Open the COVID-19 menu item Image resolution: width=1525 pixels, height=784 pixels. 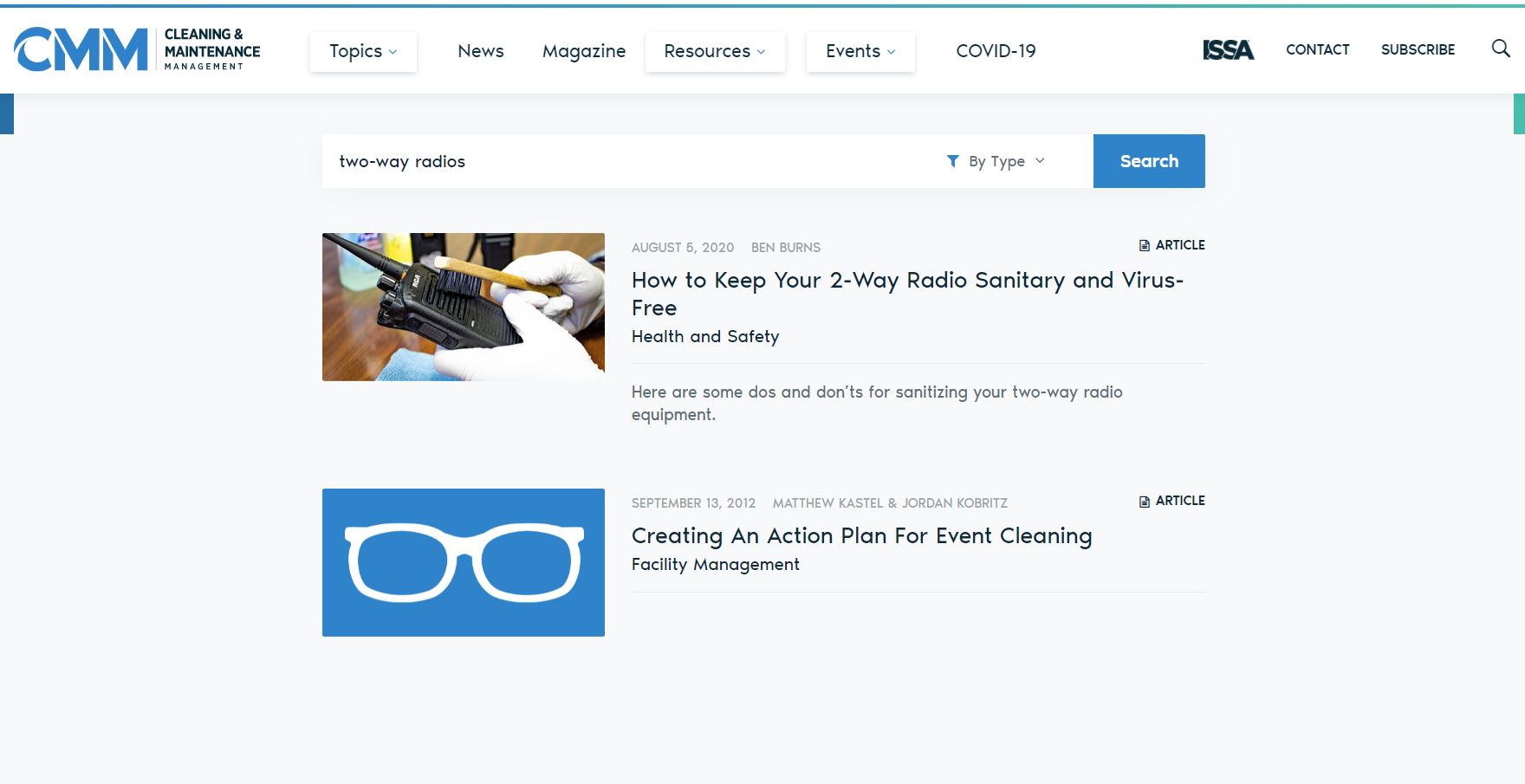click(x=996, y=51)
